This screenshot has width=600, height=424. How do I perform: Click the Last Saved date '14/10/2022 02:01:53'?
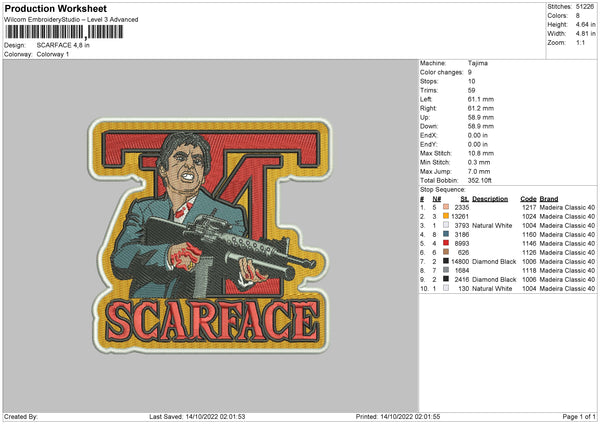click(215, 417)
